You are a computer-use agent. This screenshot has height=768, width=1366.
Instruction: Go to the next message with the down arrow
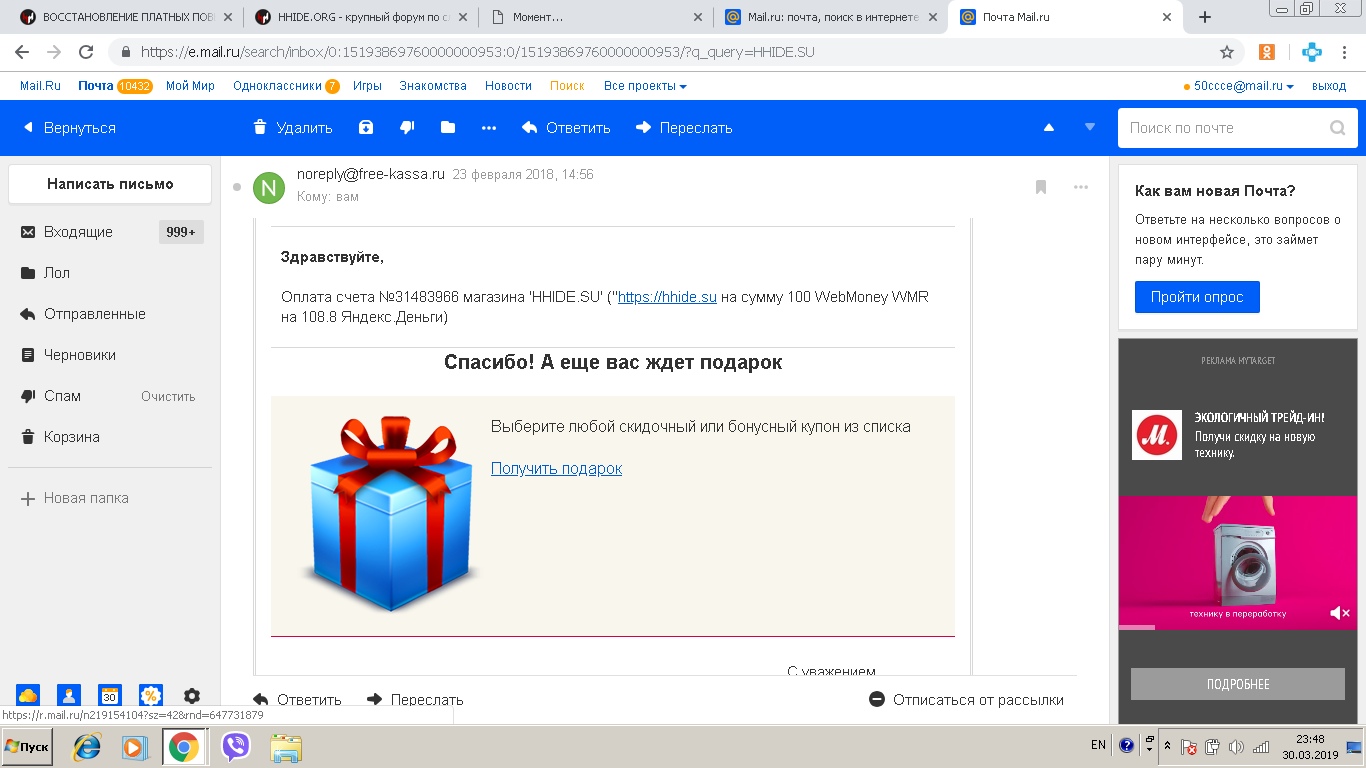click(1090, 127)
